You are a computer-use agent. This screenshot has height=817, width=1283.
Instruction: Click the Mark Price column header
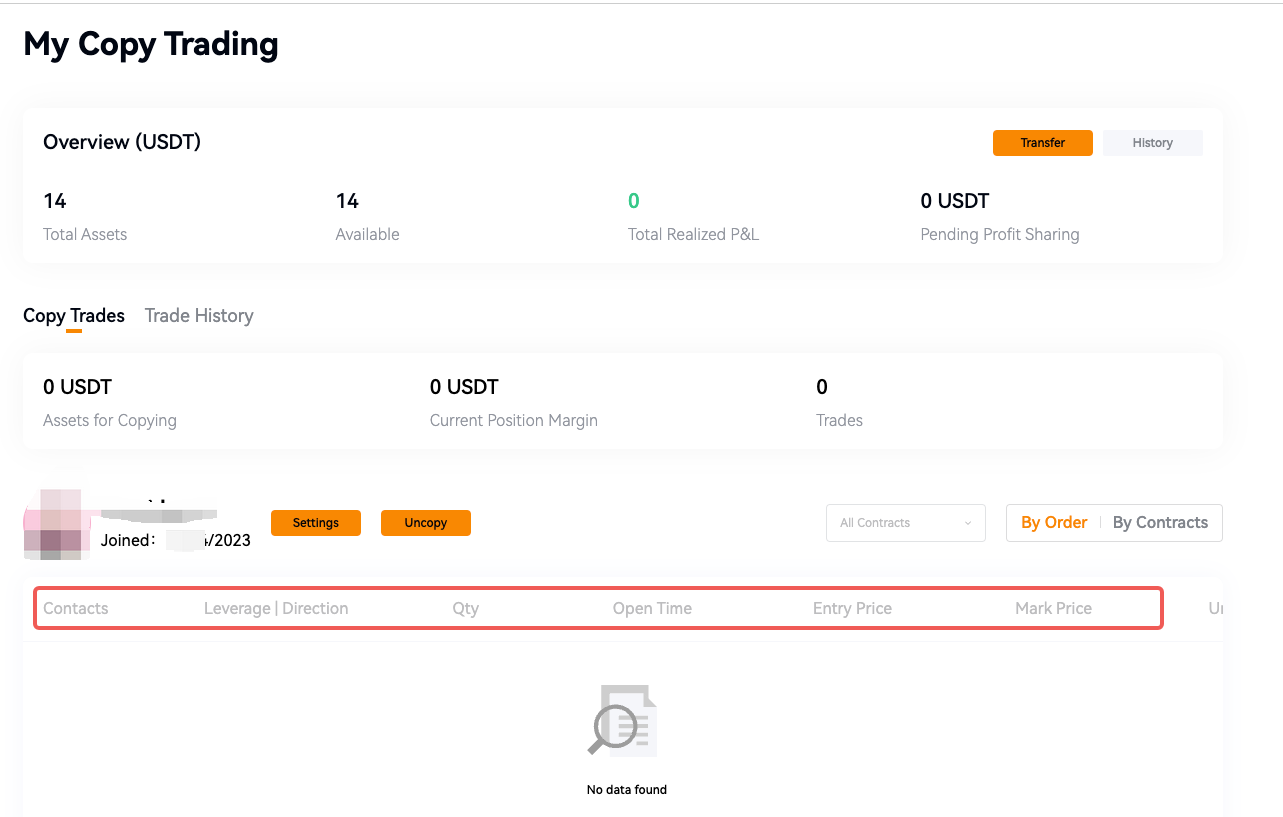click(x=1053, y=608)
